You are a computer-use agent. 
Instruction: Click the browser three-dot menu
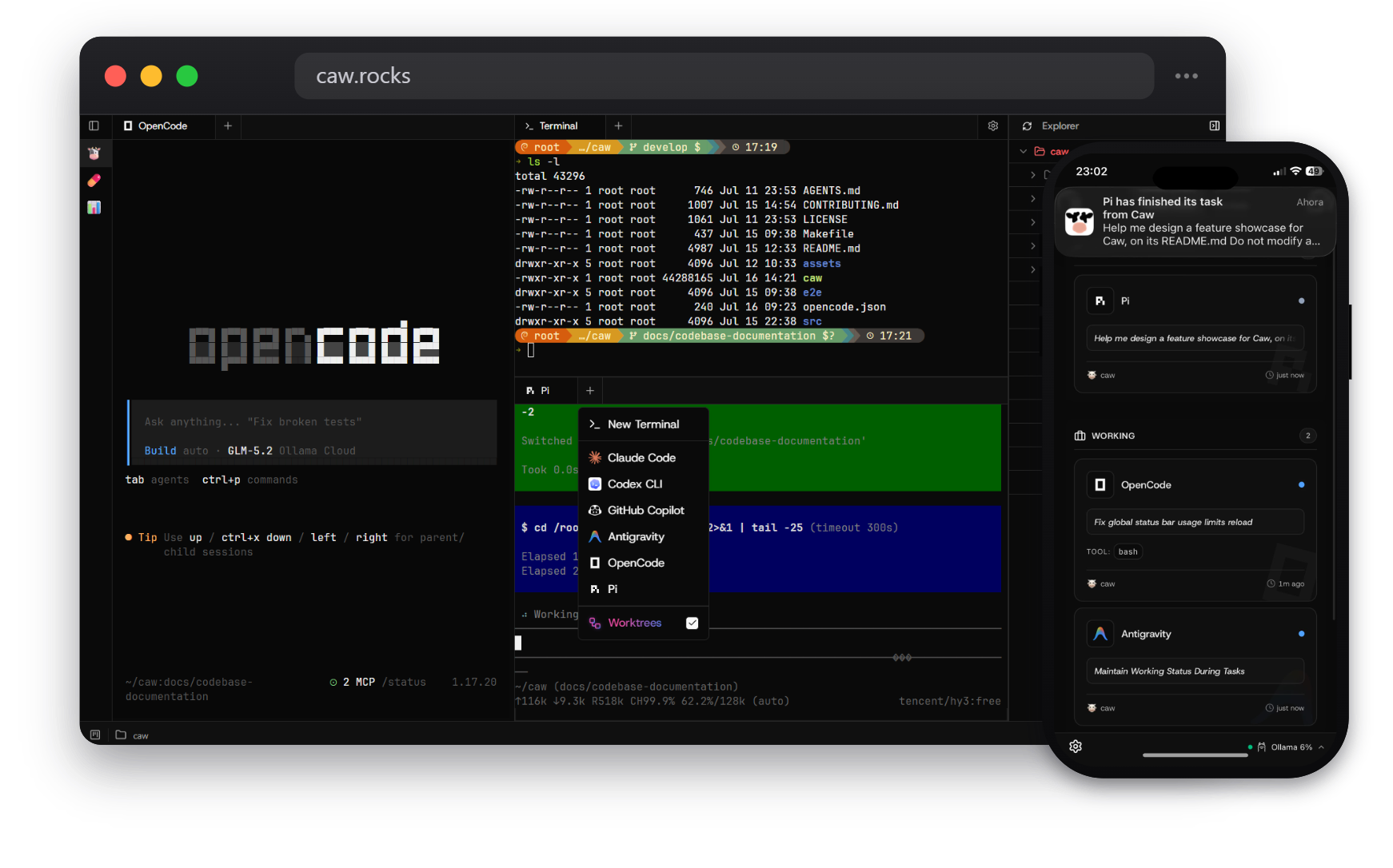coord(1186,76)
